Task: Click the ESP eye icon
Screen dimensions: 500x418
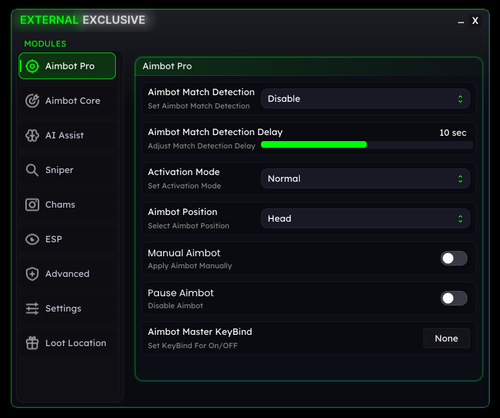Action: 32,239
